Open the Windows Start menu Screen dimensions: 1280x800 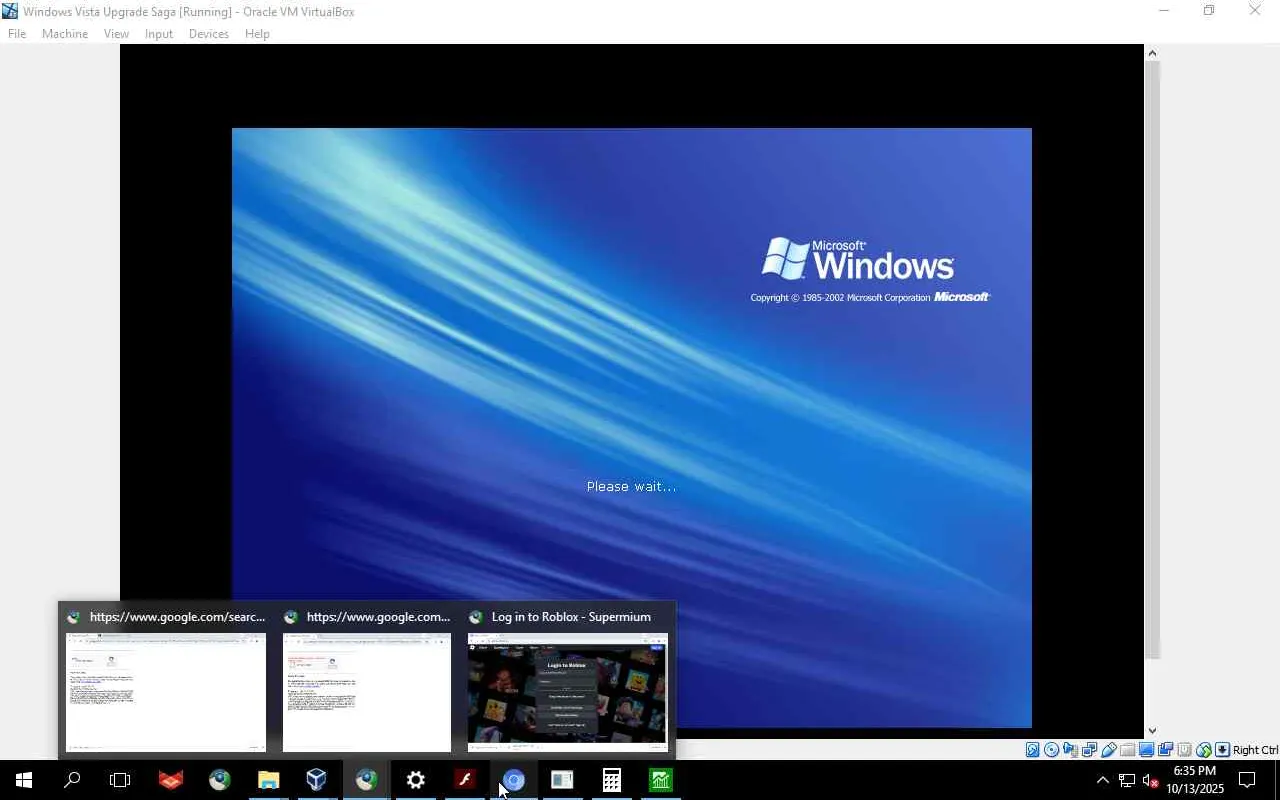tap(24, 780)
